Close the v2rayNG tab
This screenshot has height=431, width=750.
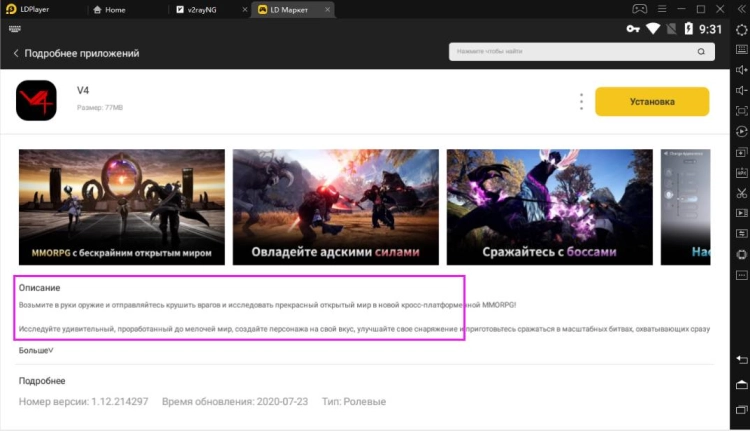pyautogui.click(x=245, y=10)
